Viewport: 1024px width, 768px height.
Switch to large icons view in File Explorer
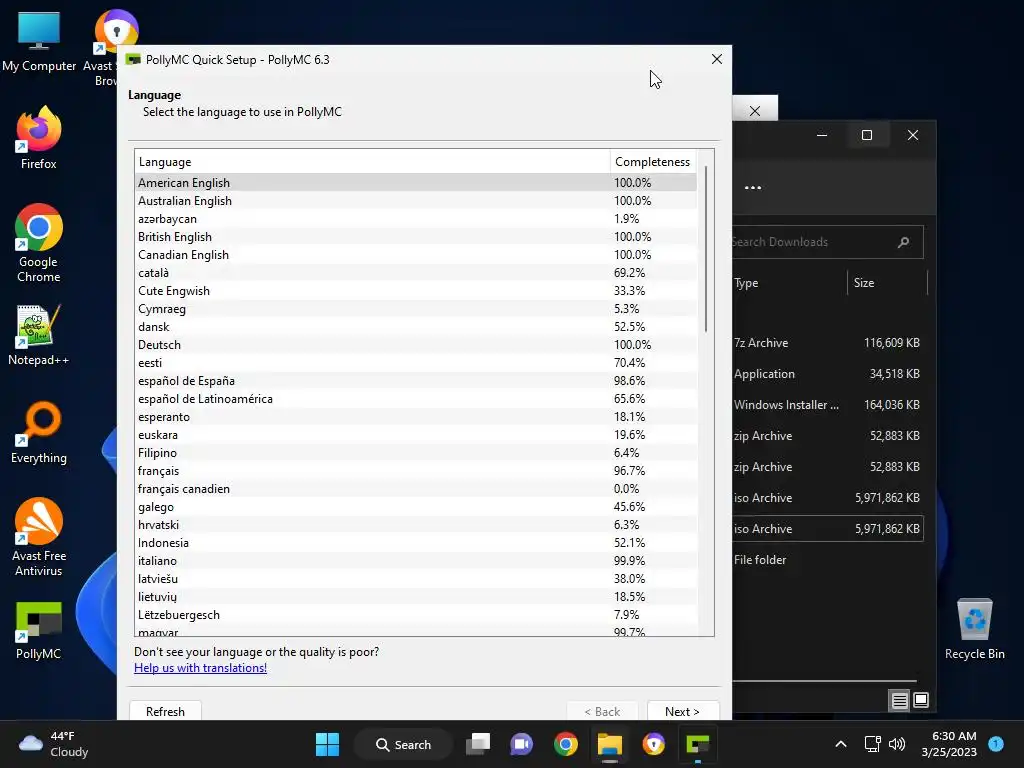click(x=921, y=701)
